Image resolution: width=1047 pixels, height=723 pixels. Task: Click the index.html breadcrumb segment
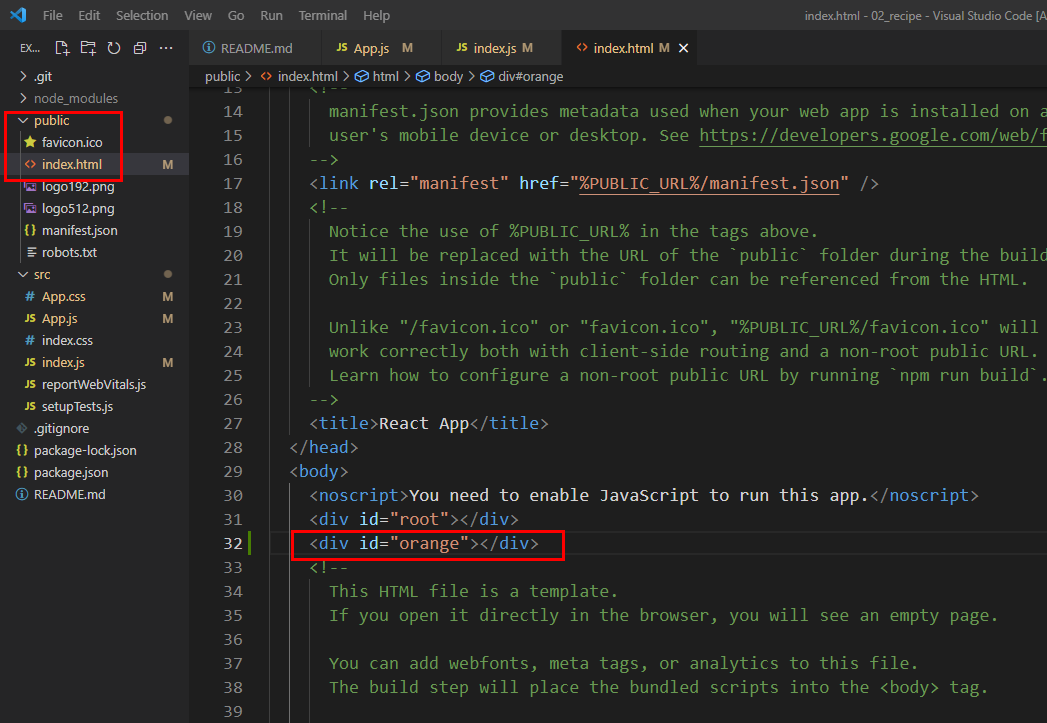[x=300, y=77]
